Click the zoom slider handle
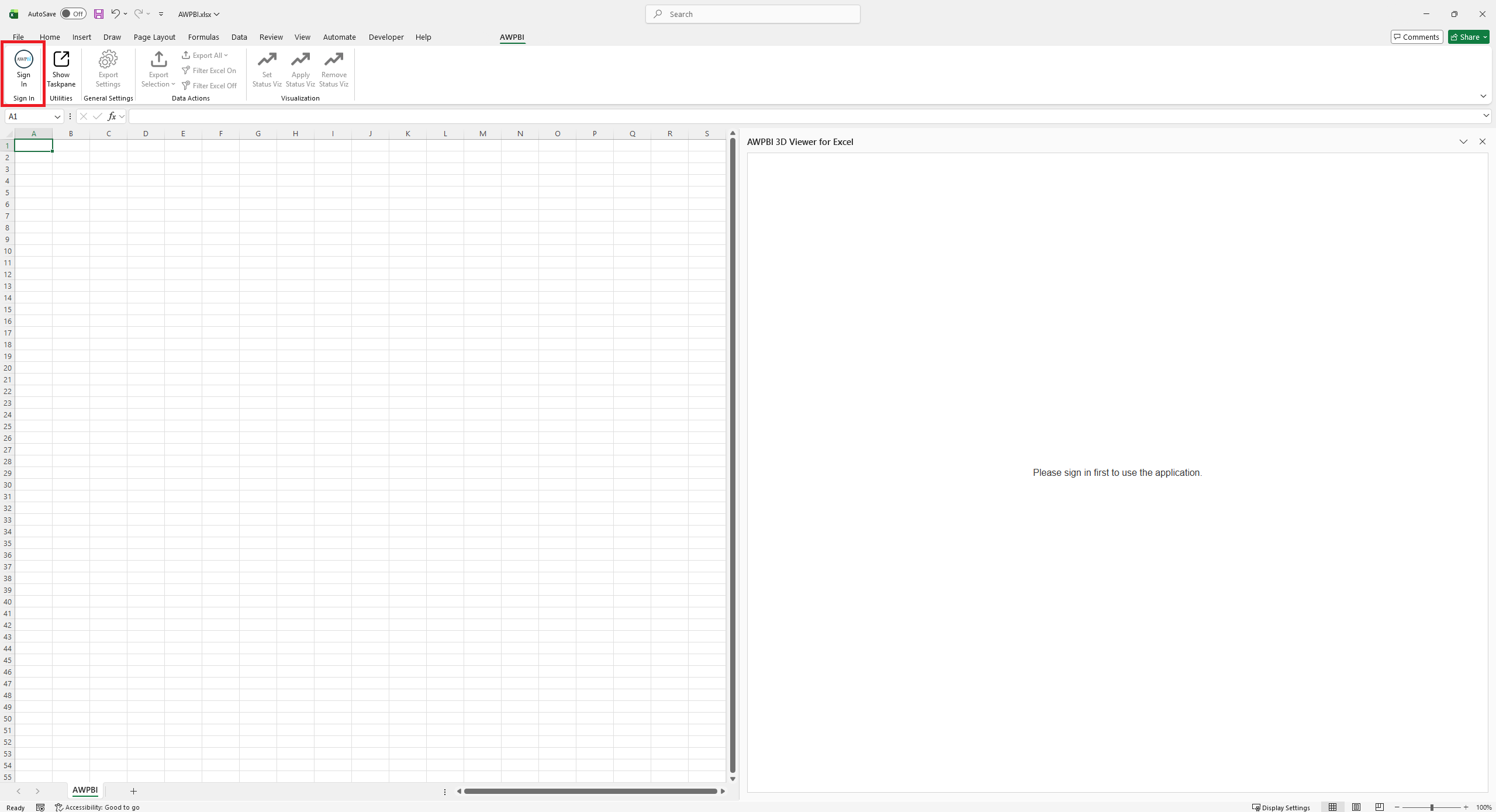 (1432, 807)
